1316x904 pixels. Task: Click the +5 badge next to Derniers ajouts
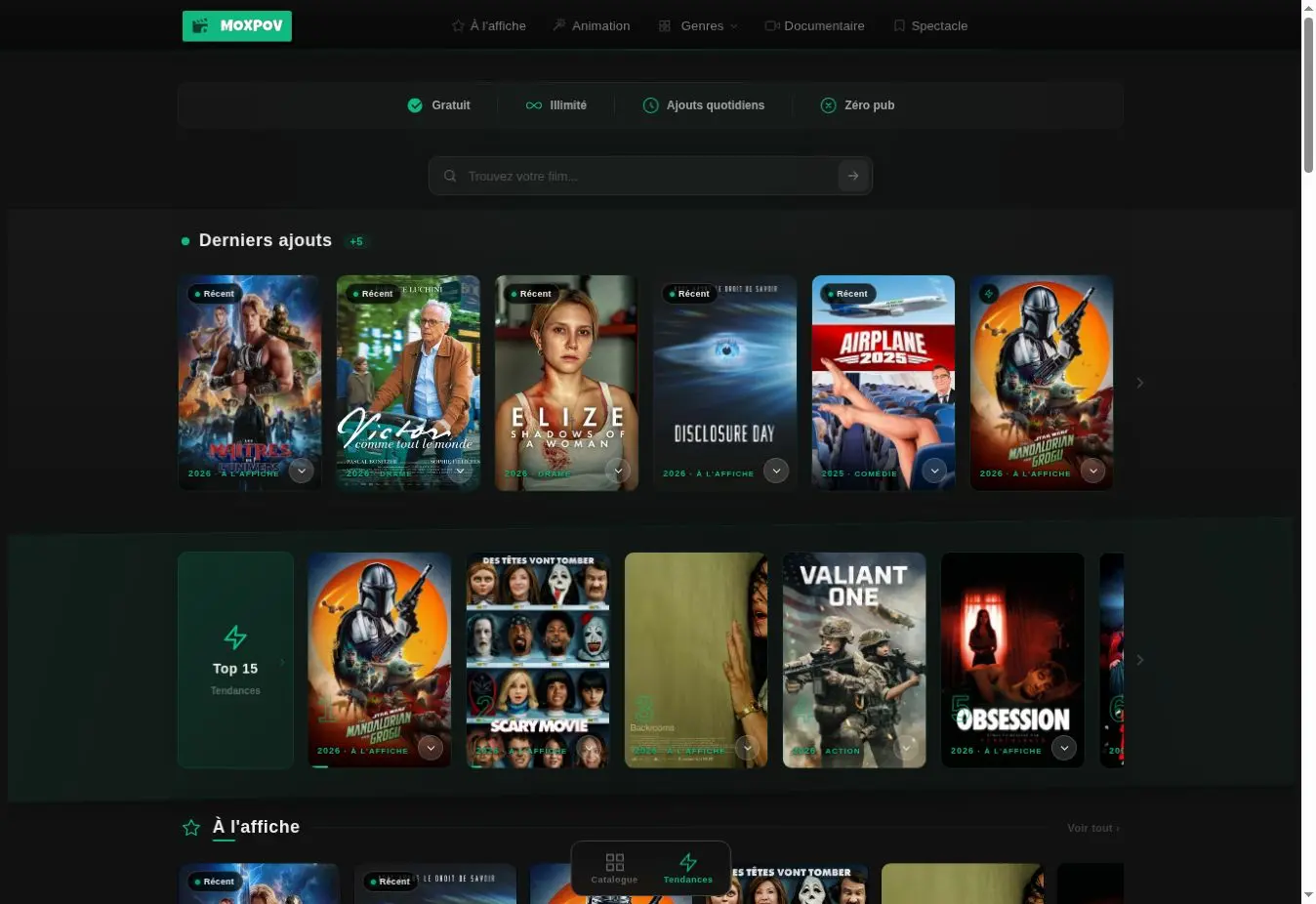point(356,241)
